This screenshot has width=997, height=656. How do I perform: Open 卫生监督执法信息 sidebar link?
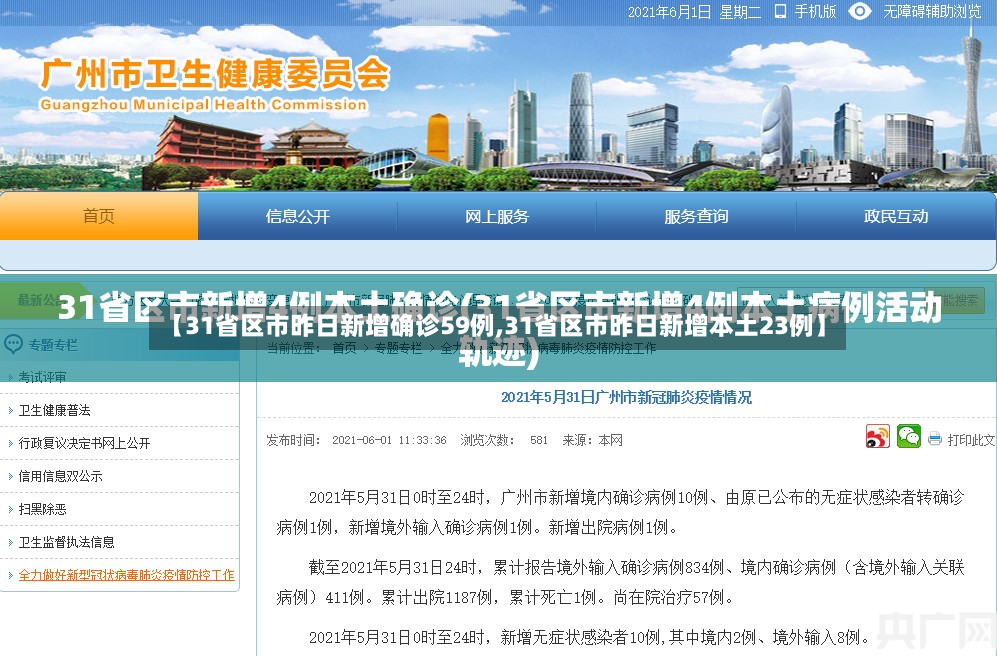[x=66, y=542]
